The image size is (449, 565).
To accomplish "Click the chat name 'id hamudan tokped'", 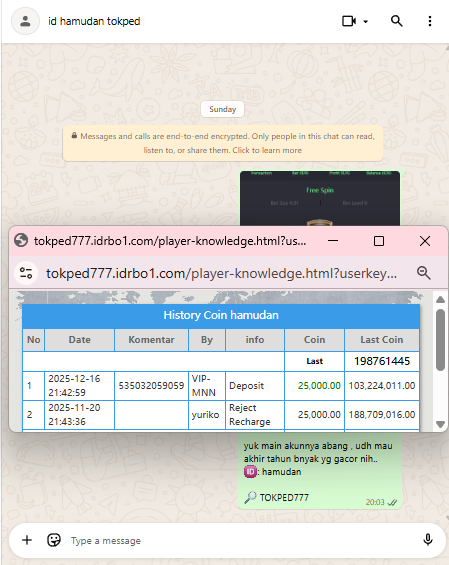I will (94, 21).
